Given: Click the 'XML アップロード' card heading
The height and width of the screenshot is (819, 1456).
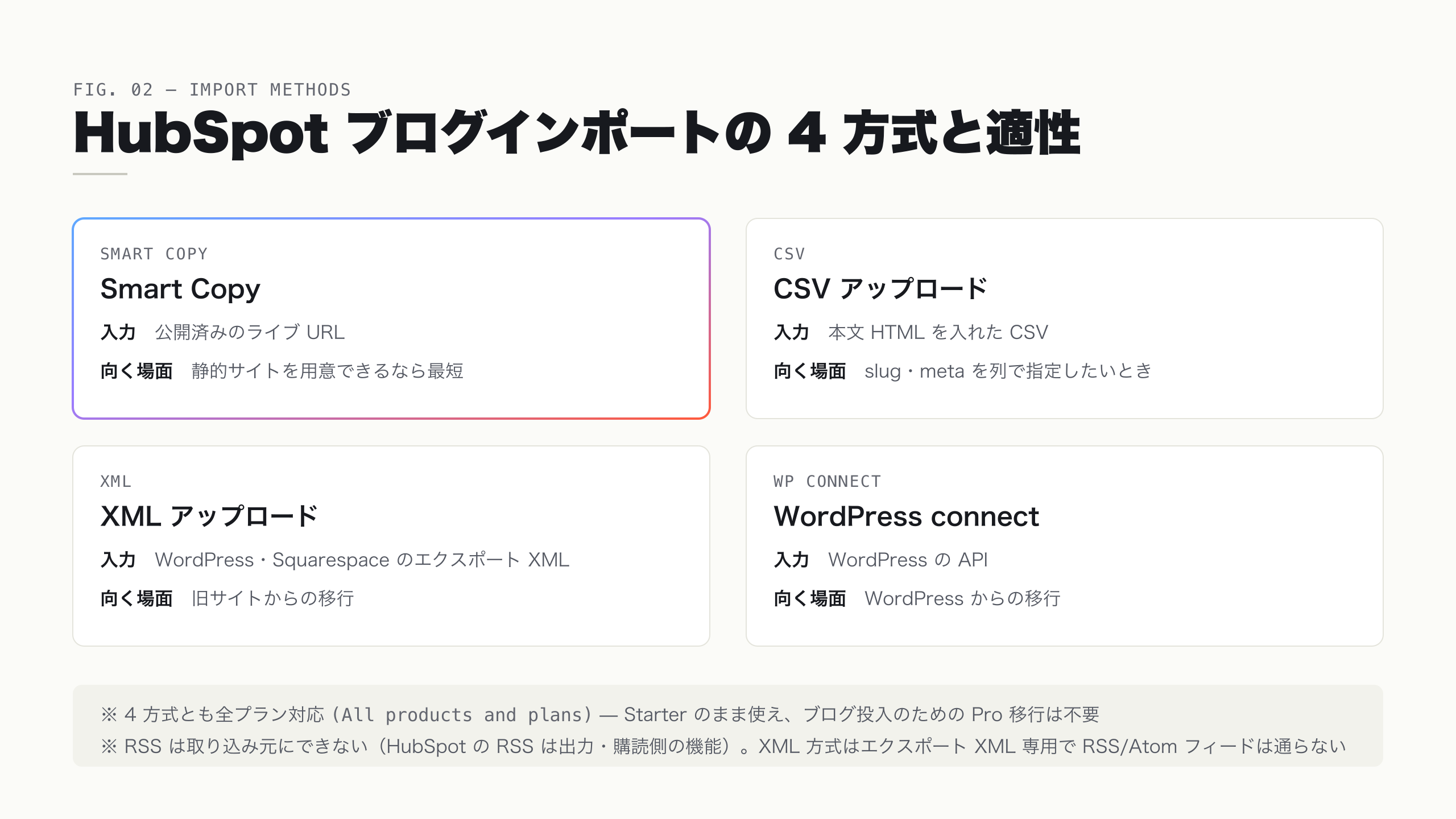Looking at the screenshot, I should click(209, 516).
